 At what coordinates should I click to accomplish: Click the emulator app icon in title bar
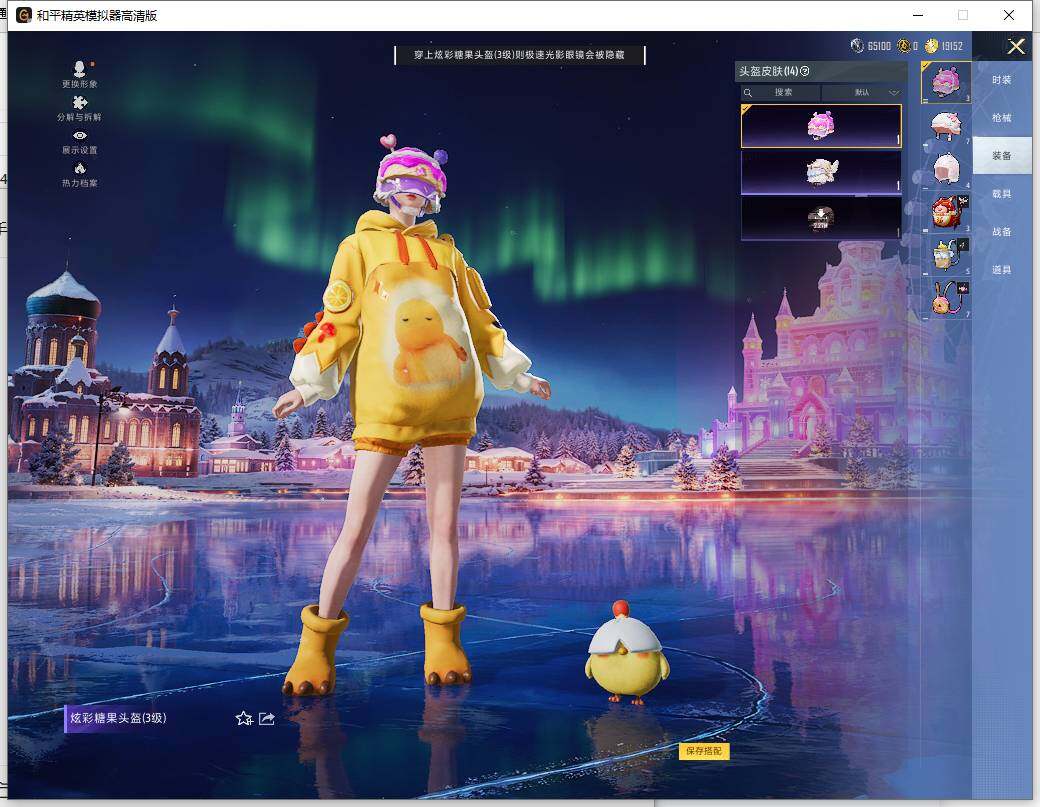coord(25,15)
